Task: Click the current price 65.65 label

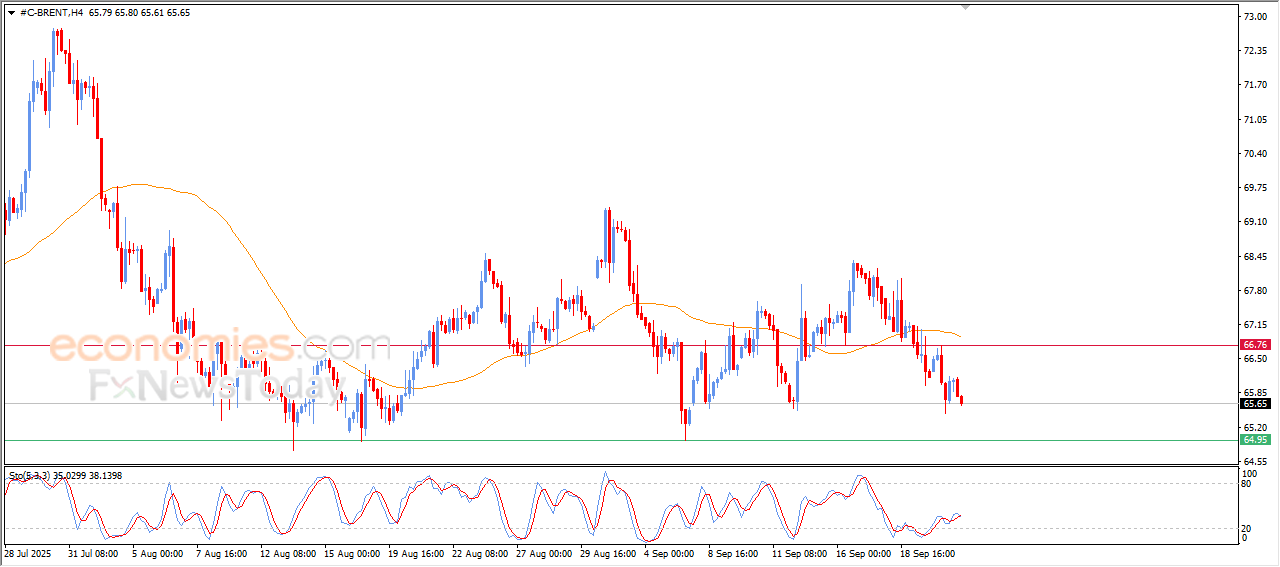Action: coord(1255,404)
